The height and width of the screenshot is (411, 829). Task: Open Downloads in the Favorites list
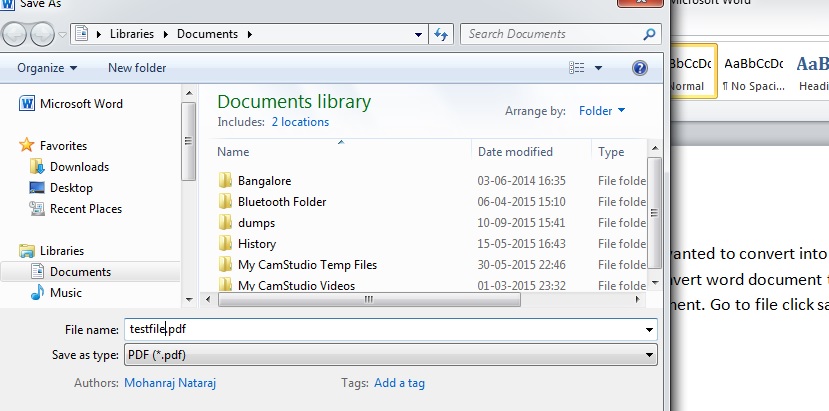tap(69, 167)
